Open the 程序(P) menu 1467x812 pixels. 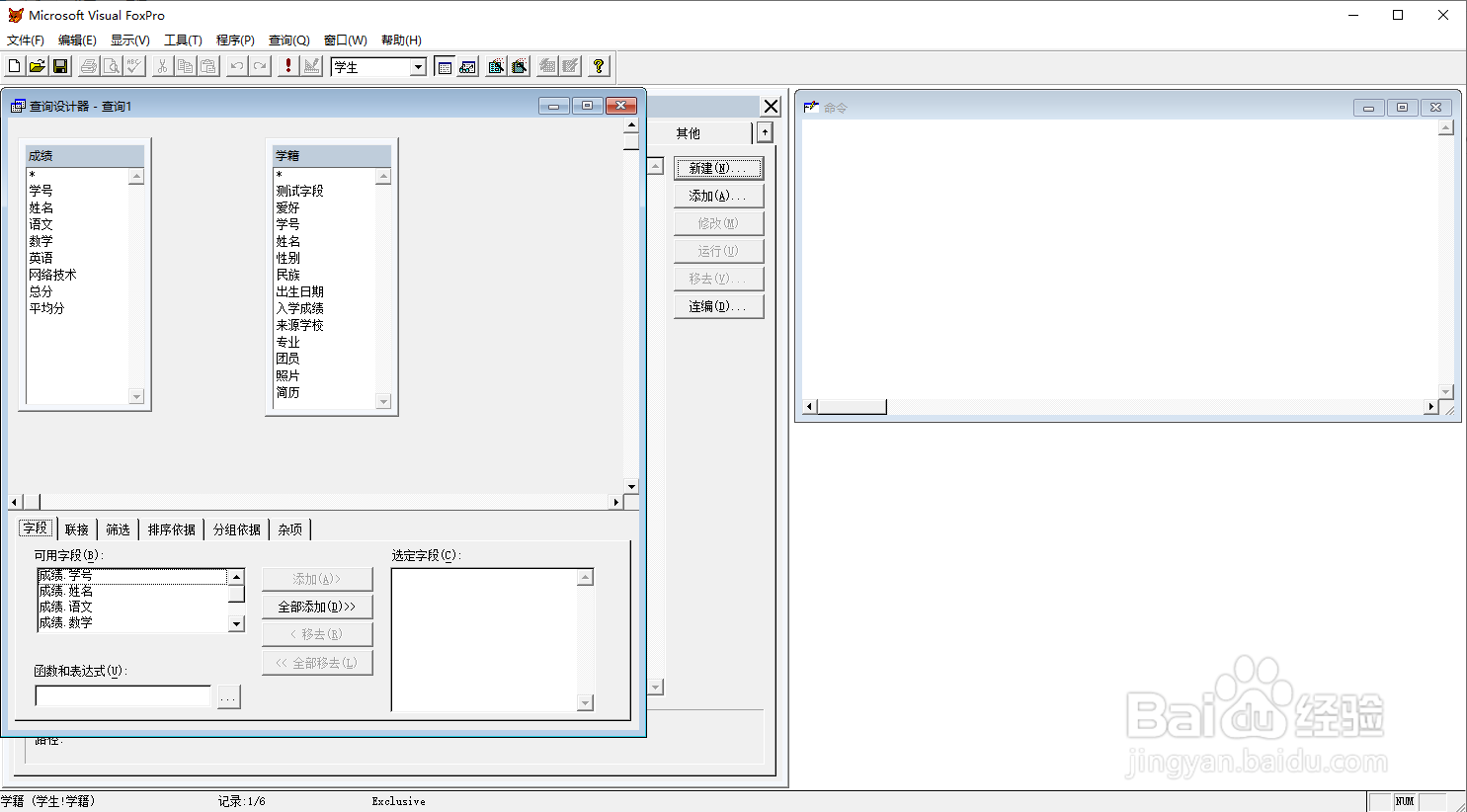[x=235, y=41]
